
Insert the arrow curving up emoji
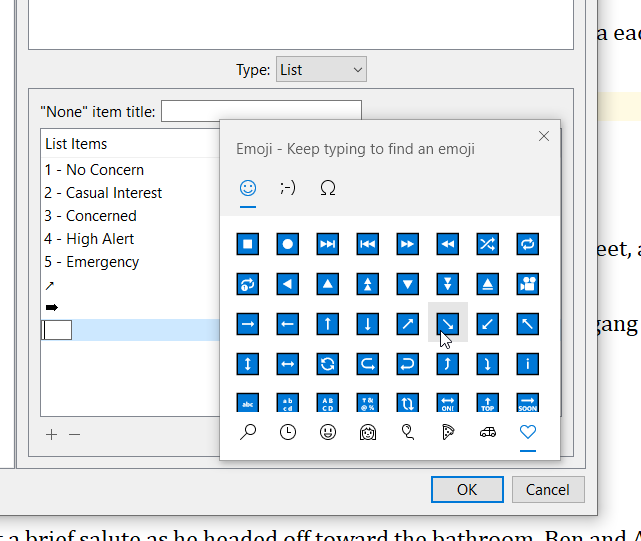448,364
